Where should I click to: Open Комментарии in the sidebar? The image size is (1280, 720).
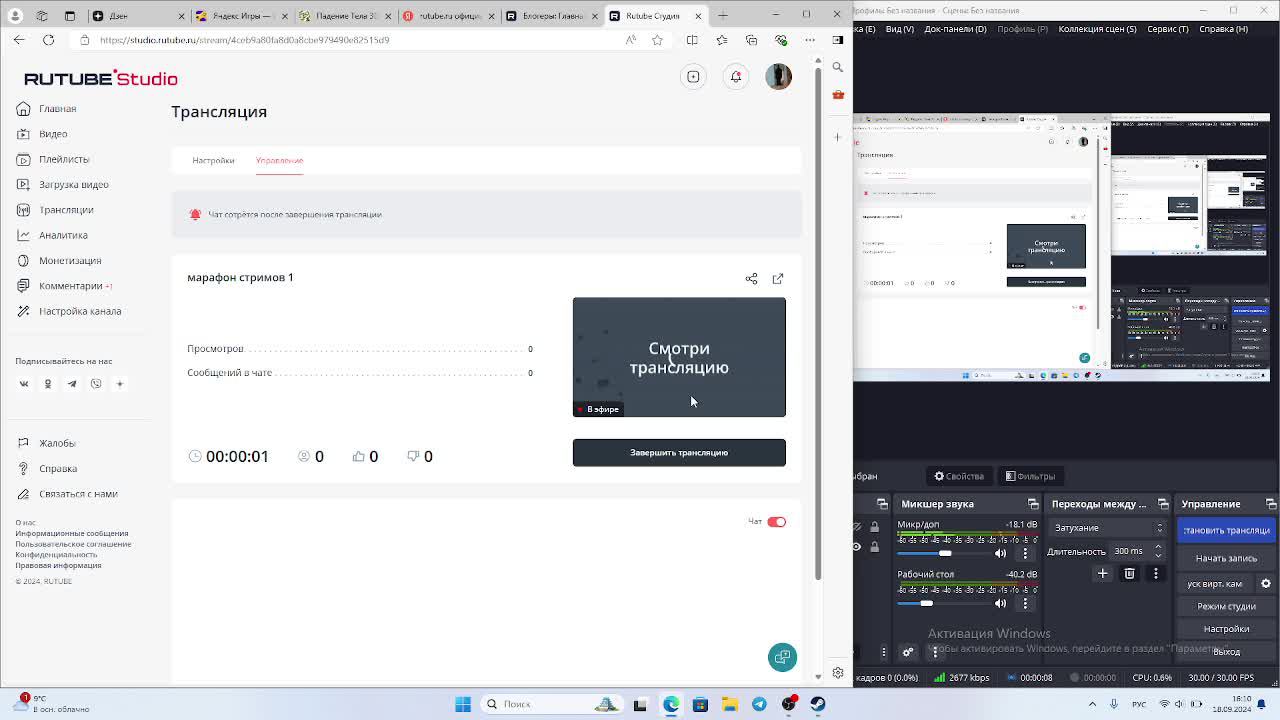point(63,286)
